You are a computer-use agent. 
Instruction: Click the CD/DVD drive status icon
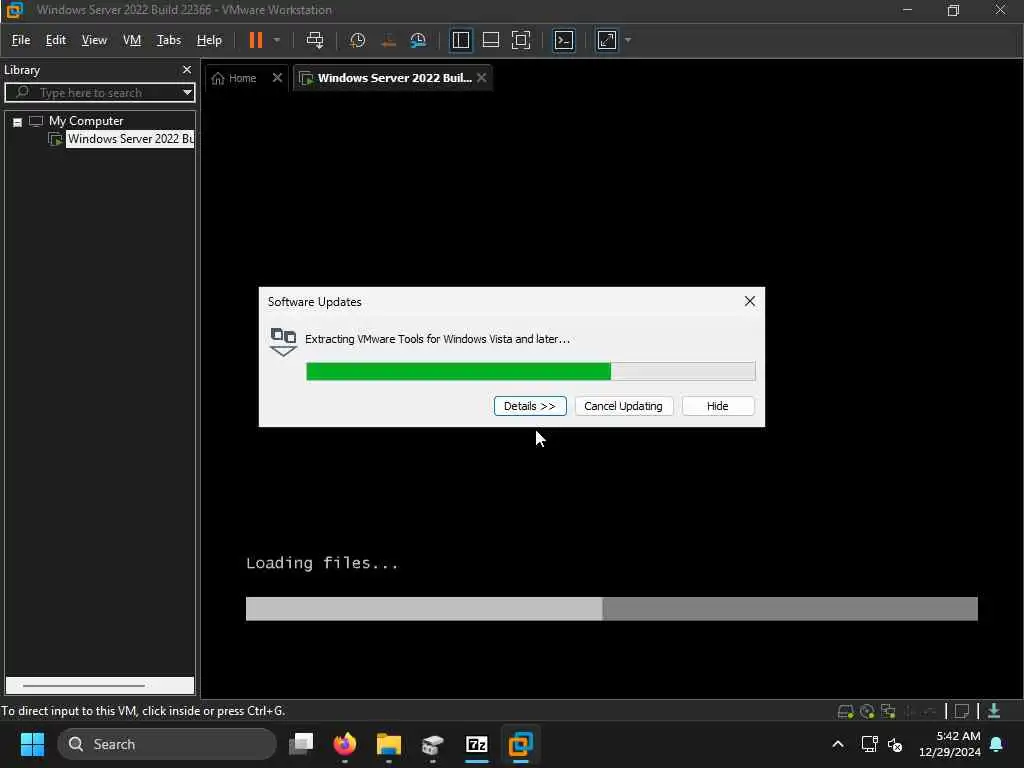(x=867, y=711)
